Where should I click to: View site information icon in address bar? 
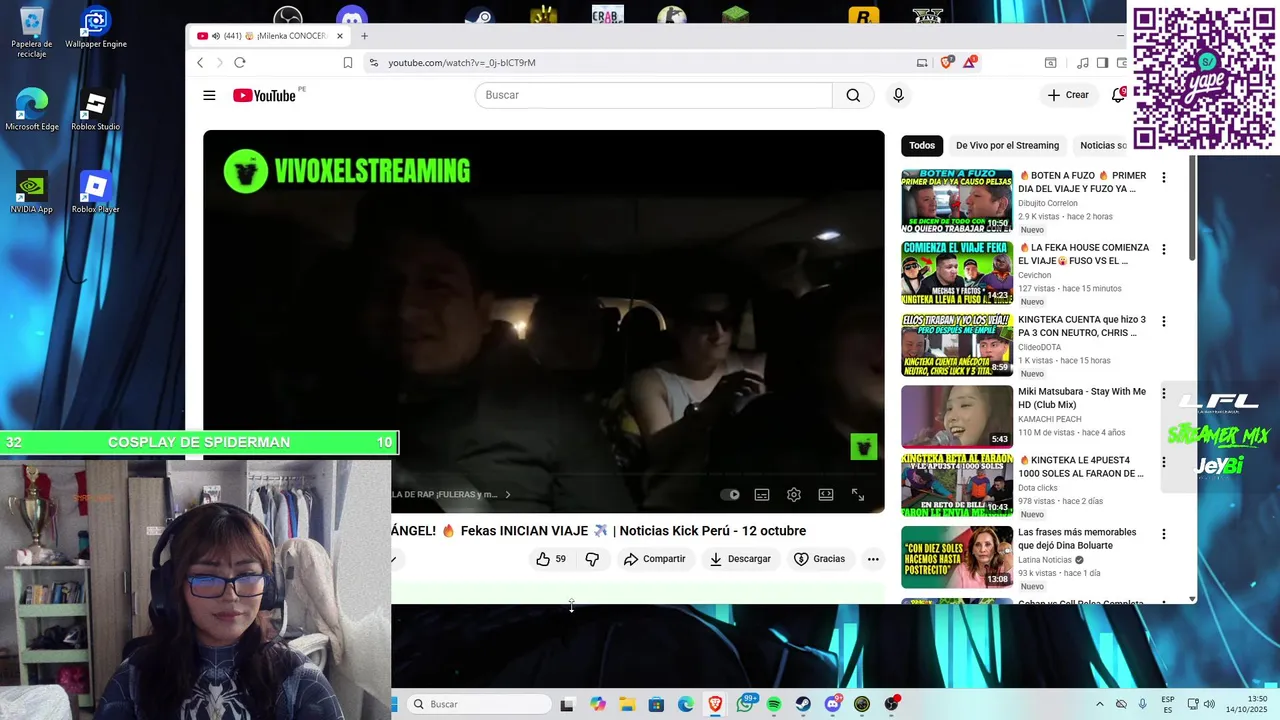tap(374, 62)
